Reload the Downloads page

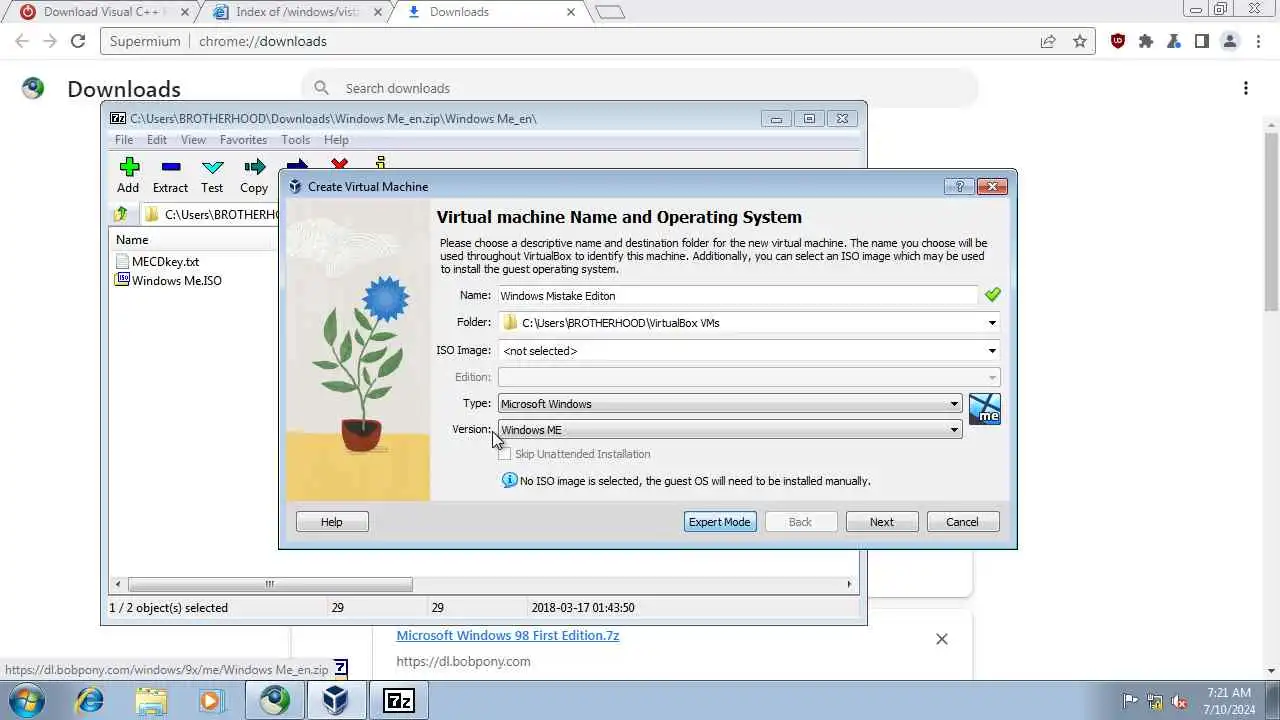(78, 41)
